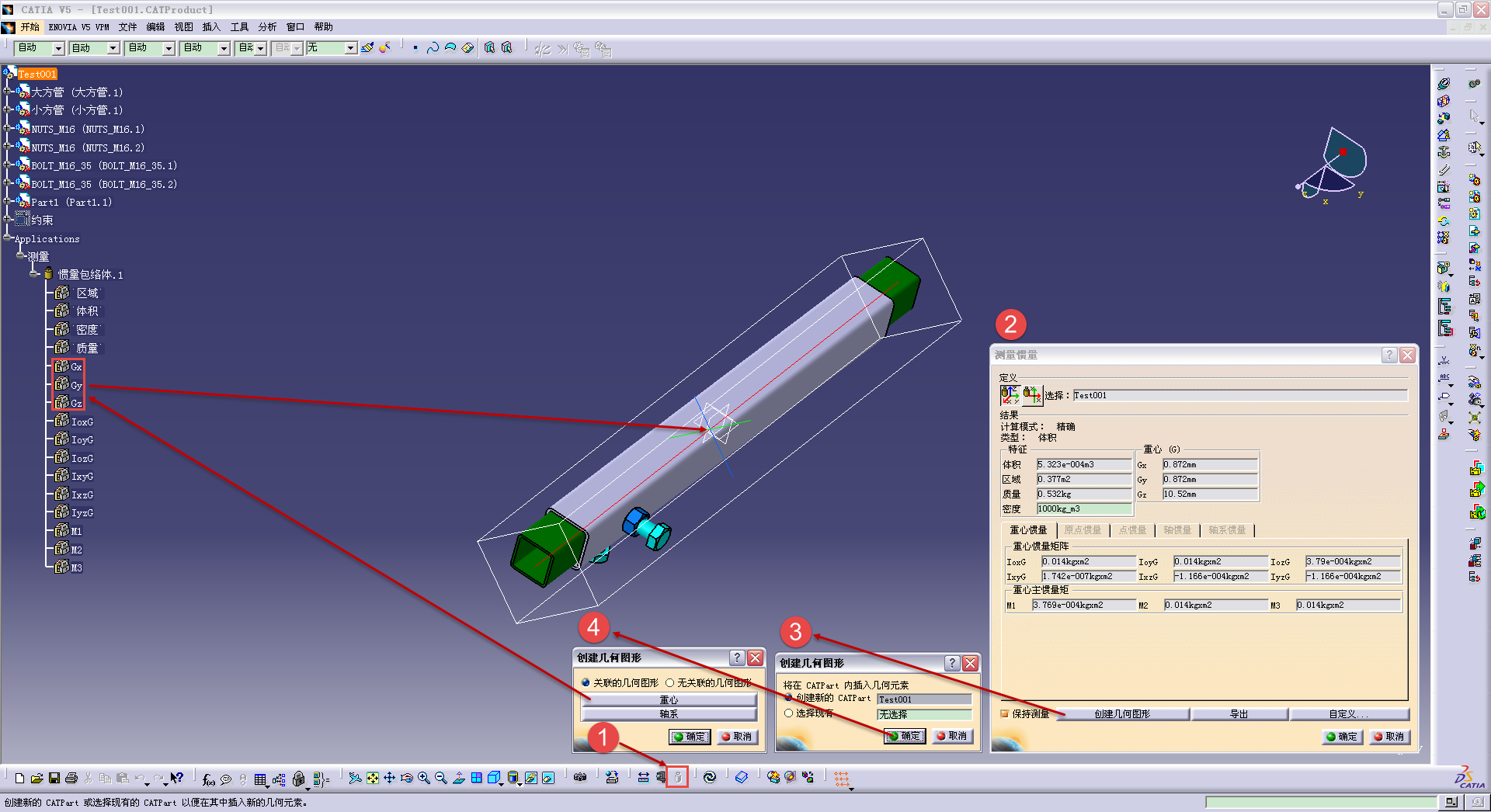This screenshot has width=1491, height=812.
Task: Click the Fit All In view icon
Action: [373, 778]
